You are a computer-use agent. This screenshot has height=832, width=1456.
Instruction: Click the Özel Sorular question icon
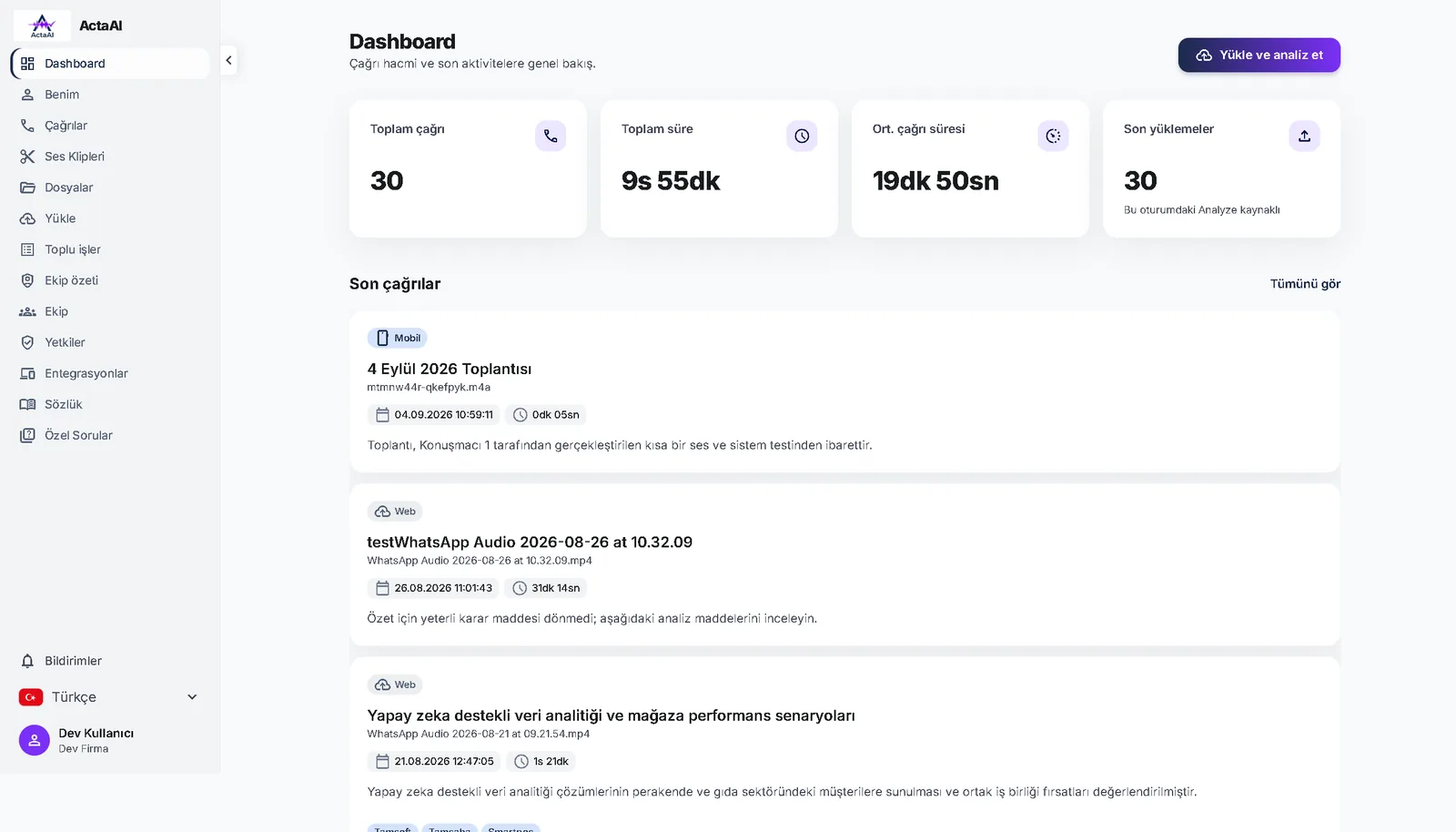27,435
